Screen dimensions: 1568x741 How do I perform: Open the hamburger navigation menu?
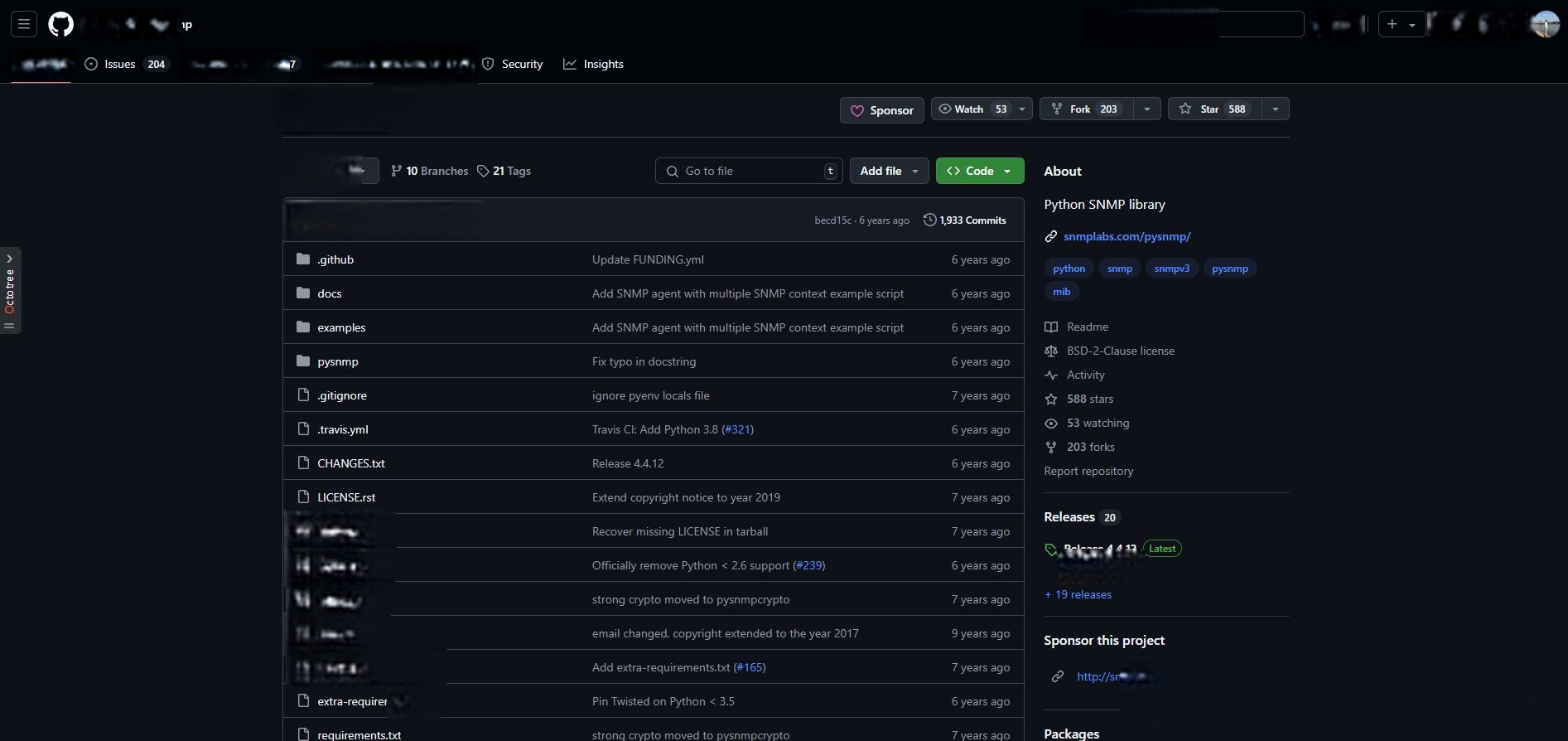[24, 24]
